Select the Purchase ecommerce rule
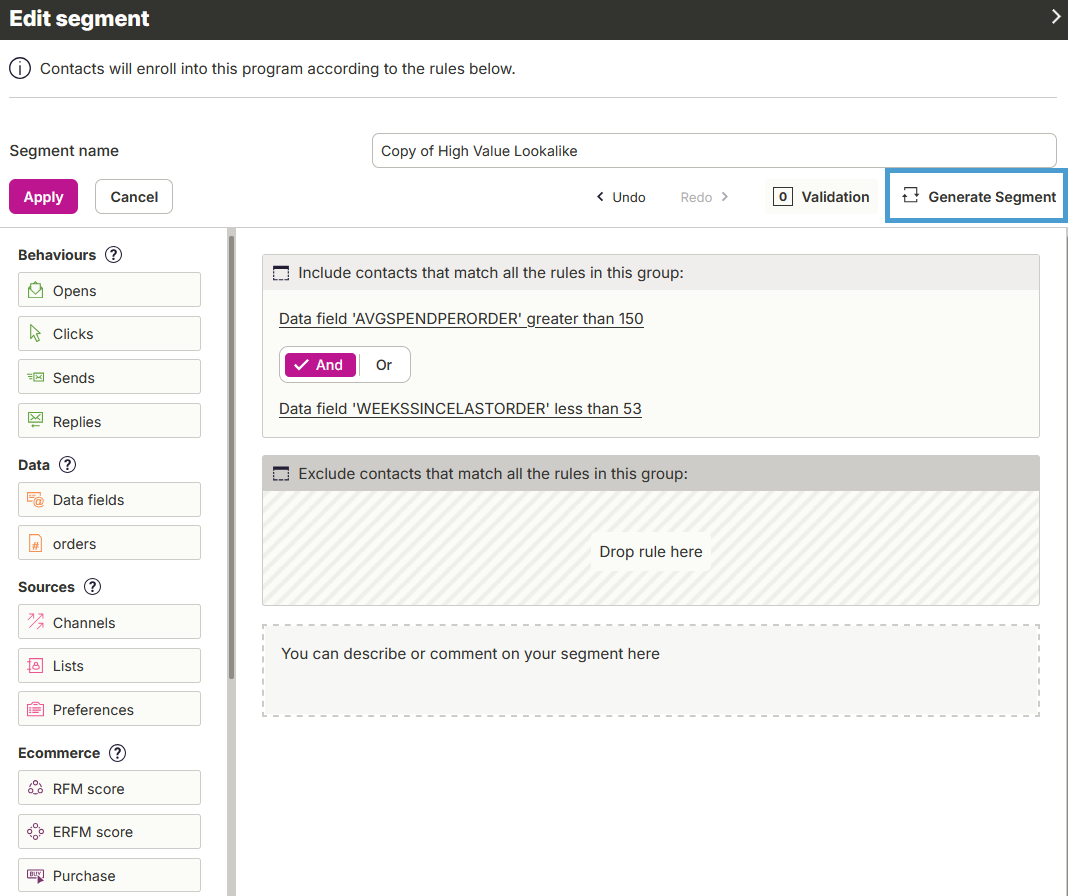 tap(109, 875)
